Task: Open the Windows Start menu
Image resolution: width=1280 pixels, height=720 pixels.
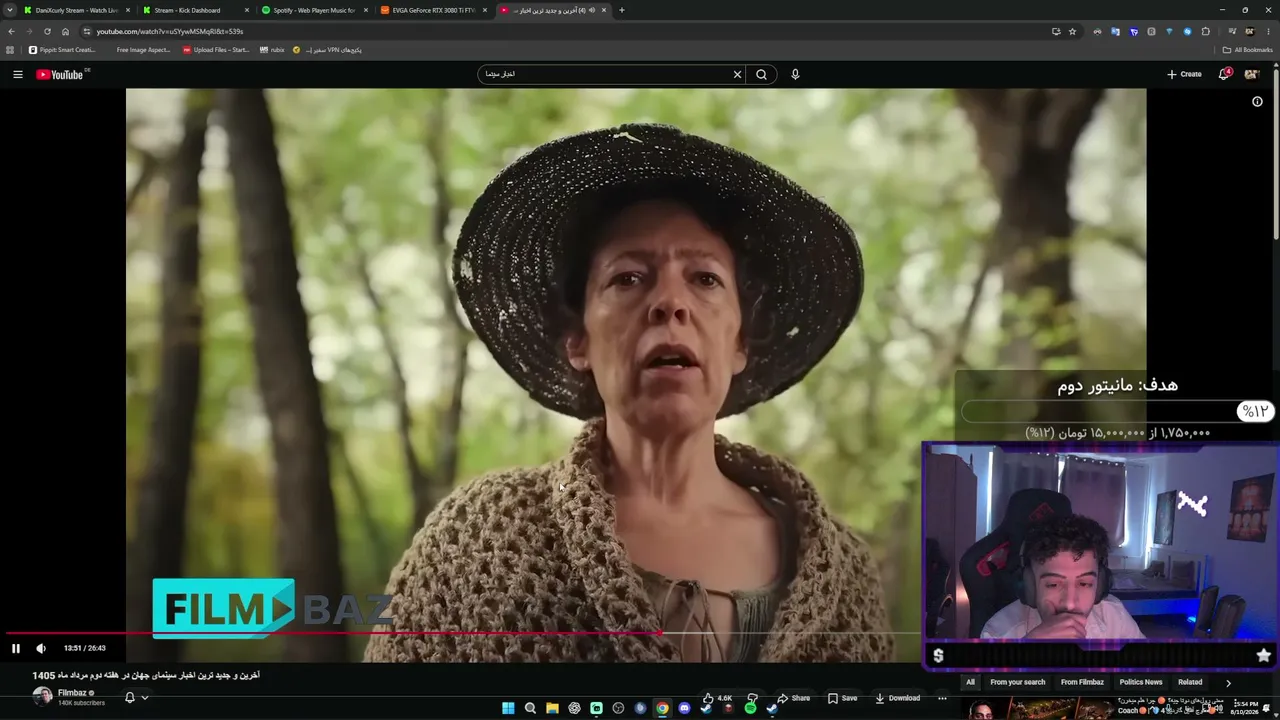Action: (x=508, y=709)
